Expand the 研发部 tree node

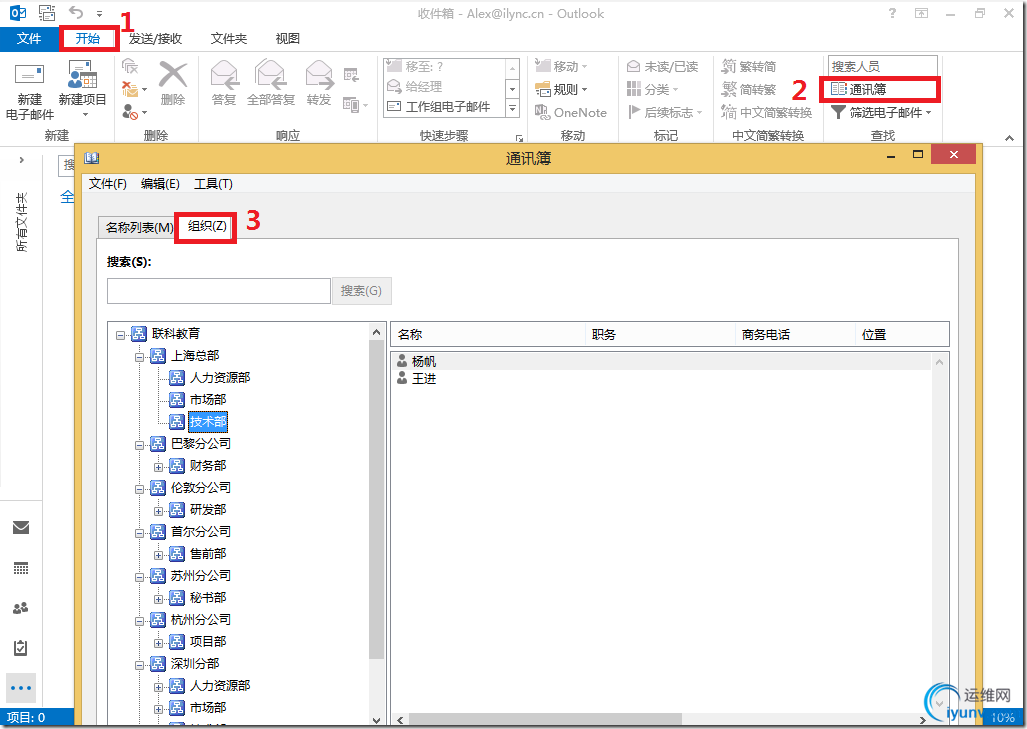point(159,512)
